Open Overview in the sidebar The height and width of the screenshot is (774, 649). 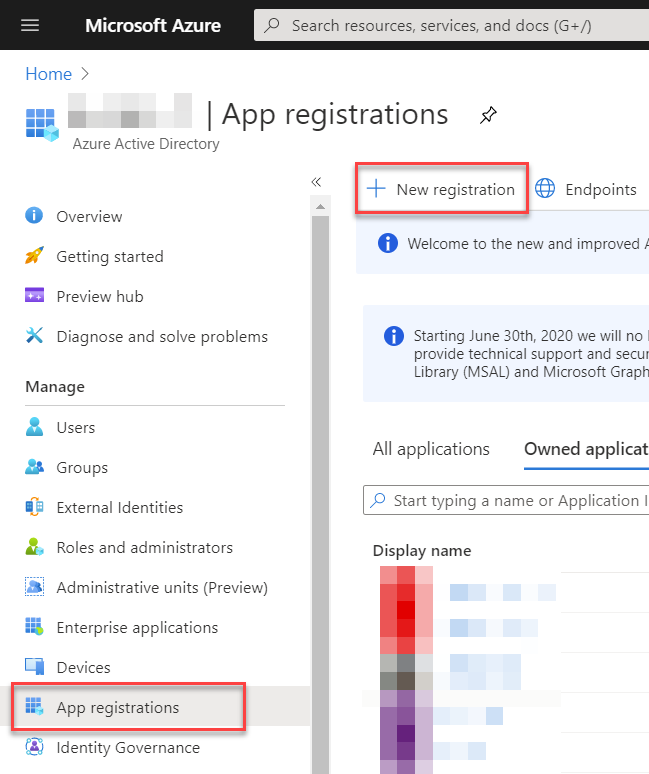[89, 216]
